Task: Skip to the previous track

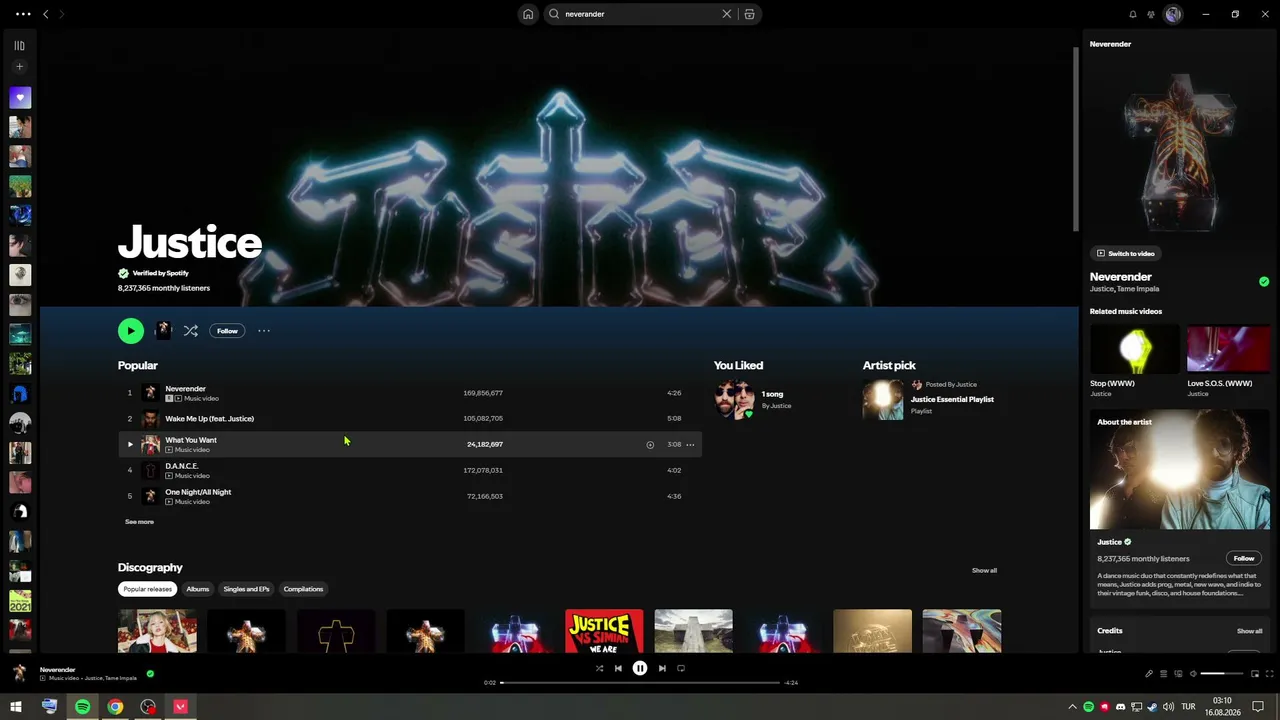Action: click(x=618, y=669)
